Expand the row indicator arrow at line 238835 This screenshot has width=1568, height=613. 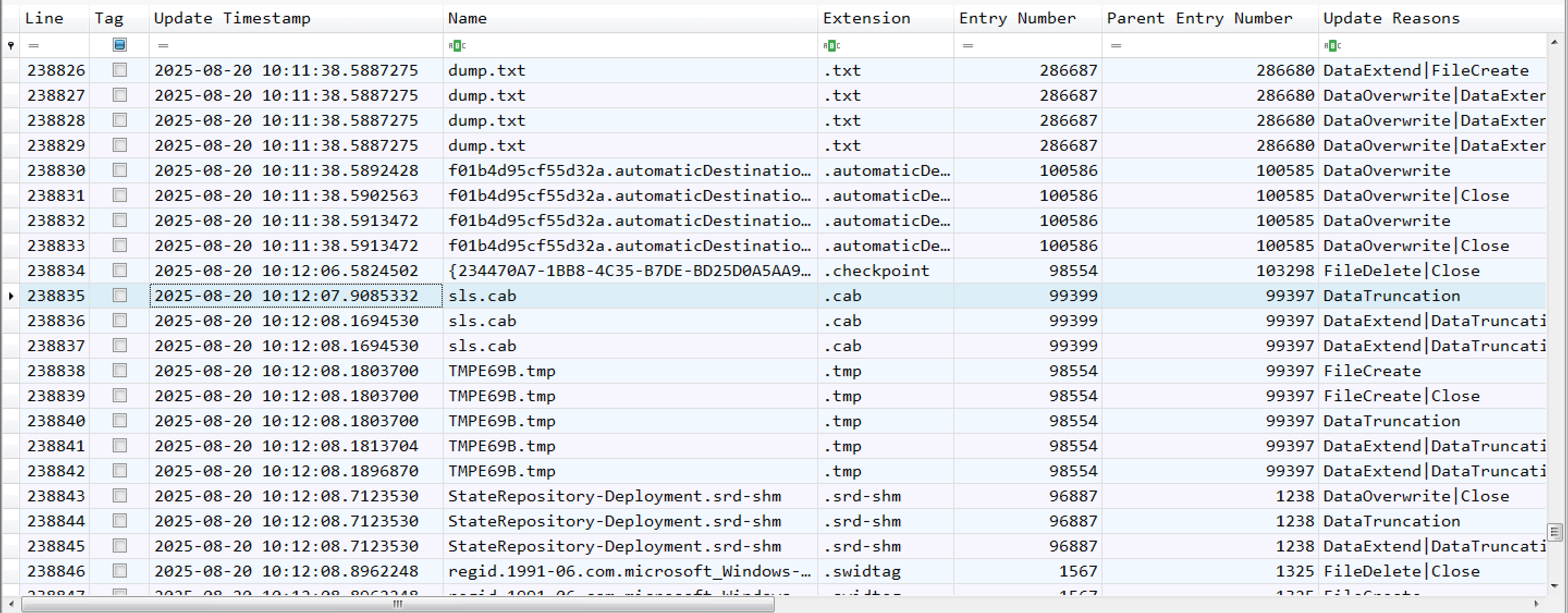click(11, 296)
